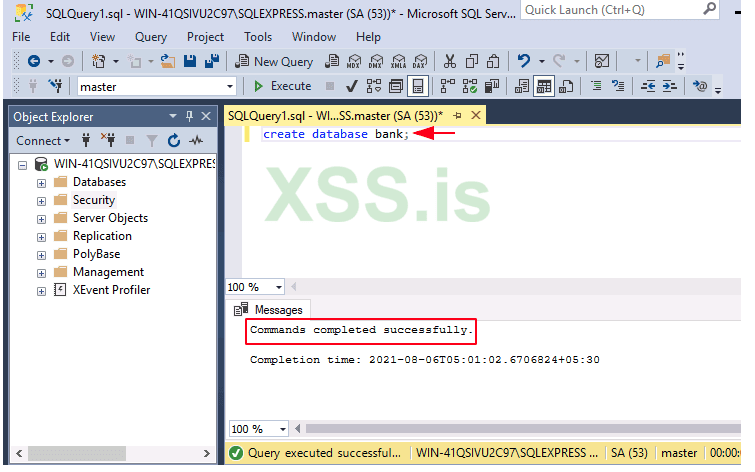This screenshot has height=472, width=755.
Task: Open a new DAX query
Action: tap(420, 61)
